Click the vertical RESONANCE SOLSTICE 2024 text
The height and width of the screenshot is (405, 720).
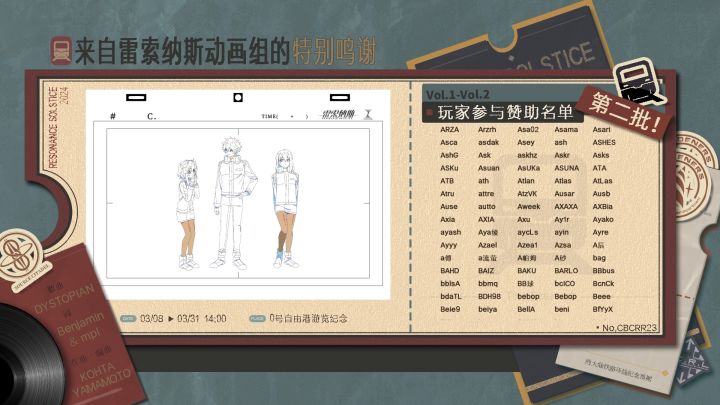(59, 127)
